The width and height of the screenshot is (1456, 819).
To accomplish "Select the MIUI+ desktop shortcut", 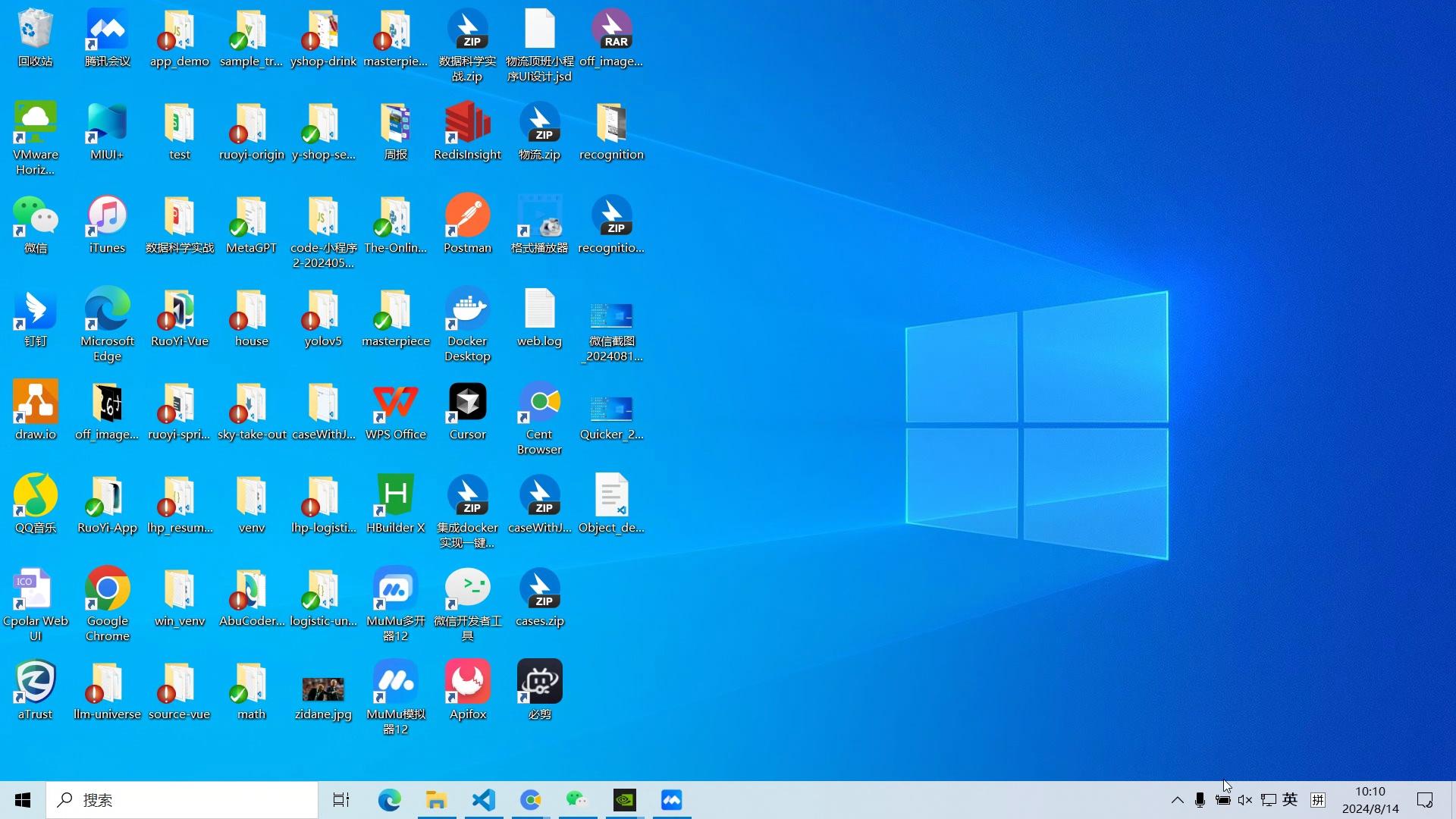I will pos(107,131).
